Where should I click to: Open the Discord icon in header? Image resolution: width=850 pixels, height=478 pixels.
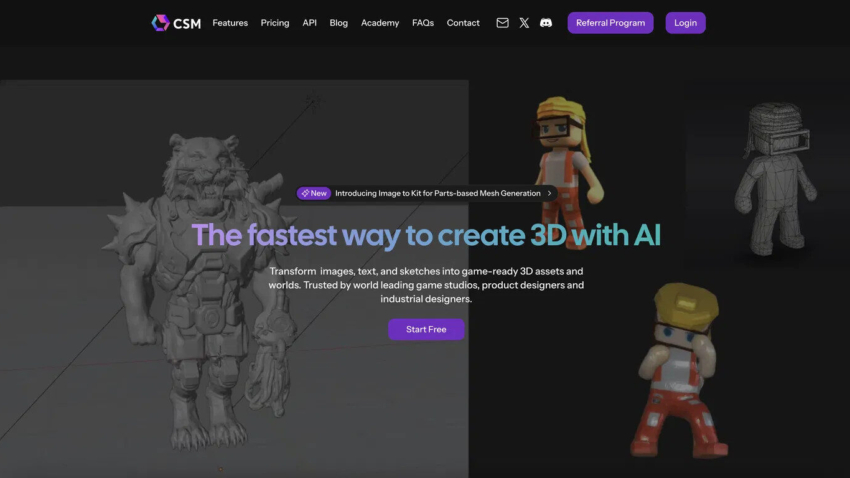(546, 23)
